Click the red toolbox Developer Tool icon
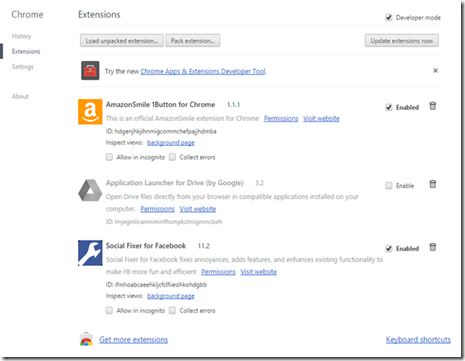The image size is (465, 361). pos(90,70)
